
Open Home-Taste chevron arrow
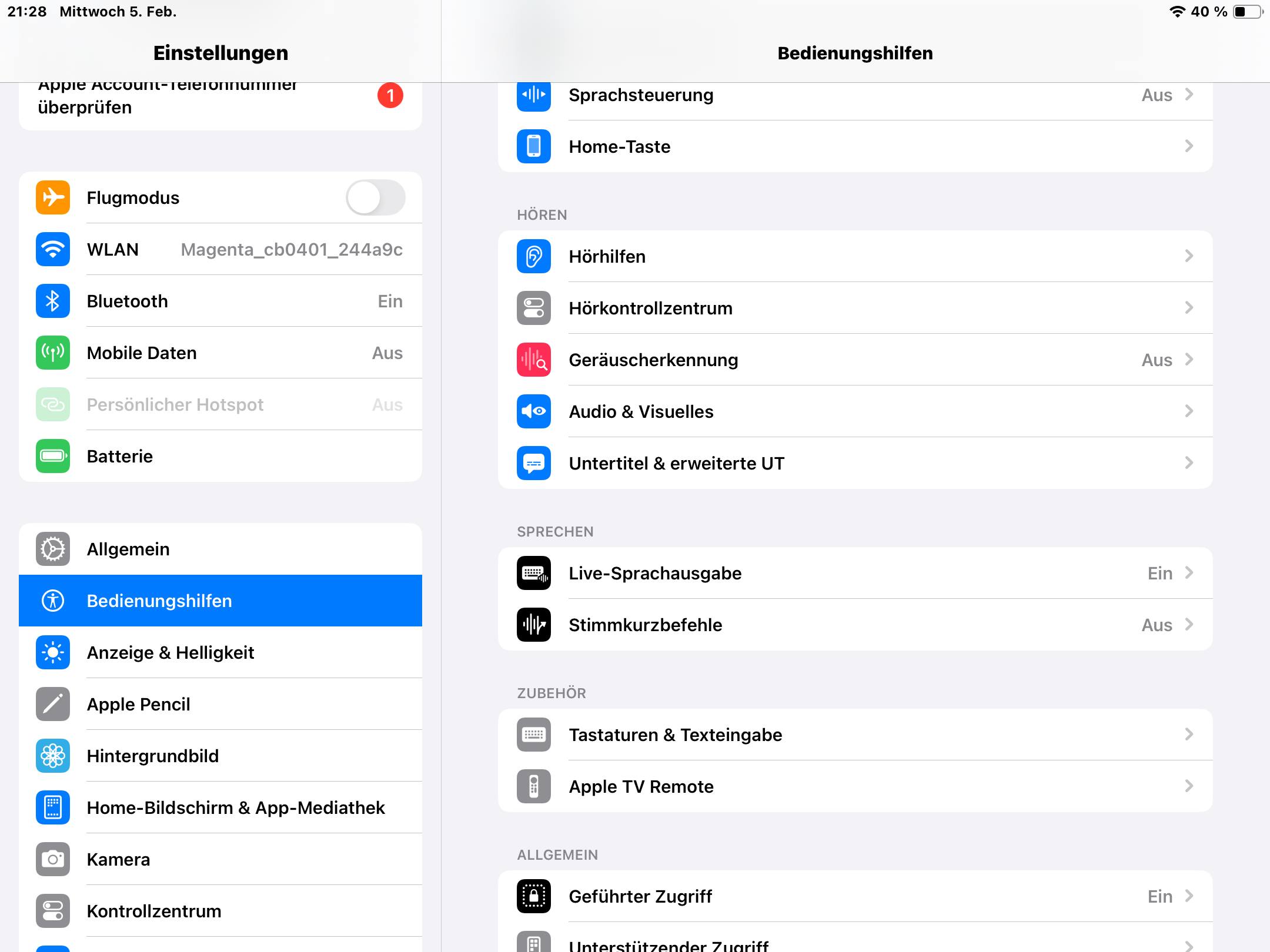[x=1189, y=146]
